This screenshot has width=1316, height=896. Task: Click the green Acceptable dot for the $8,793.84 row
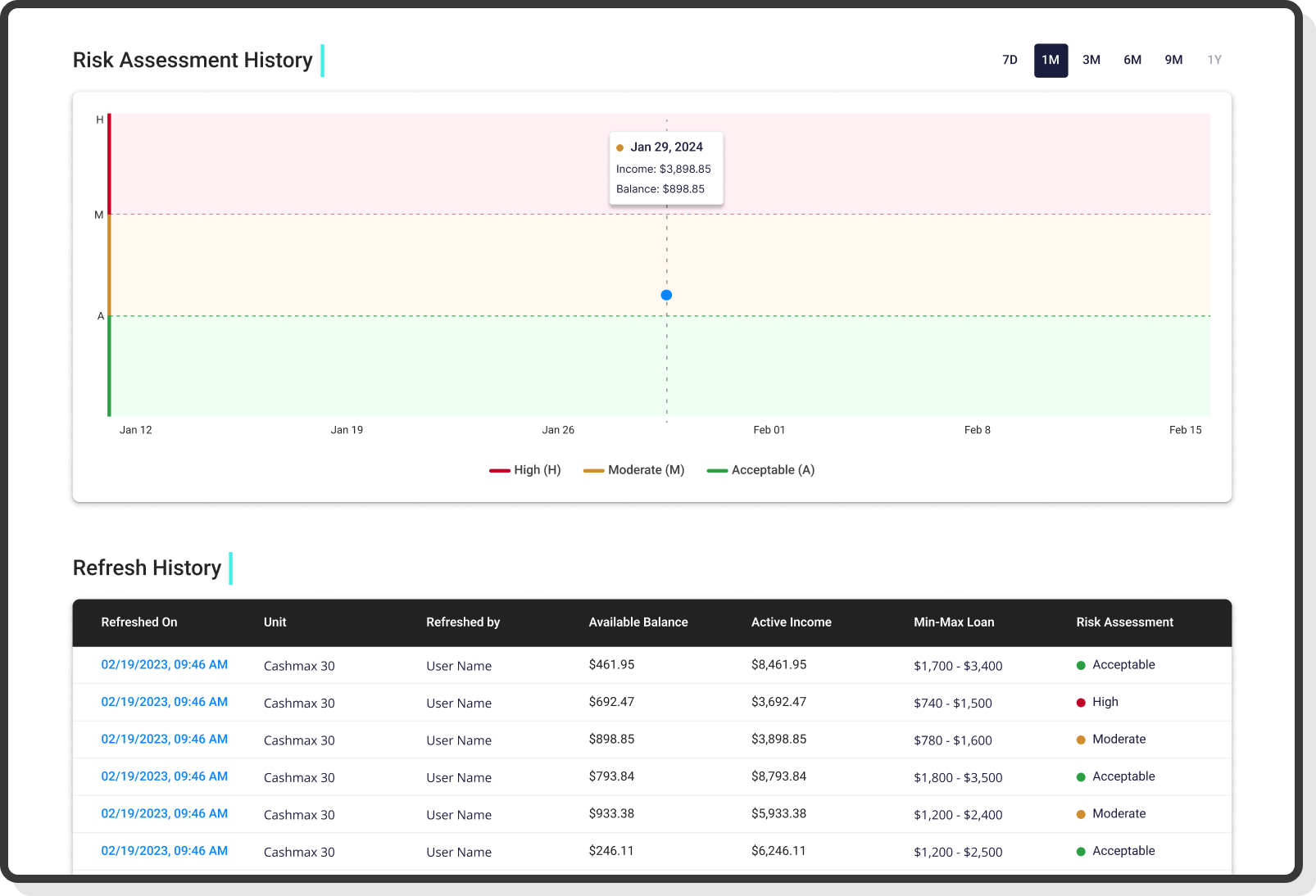(x=1082, y=776)
